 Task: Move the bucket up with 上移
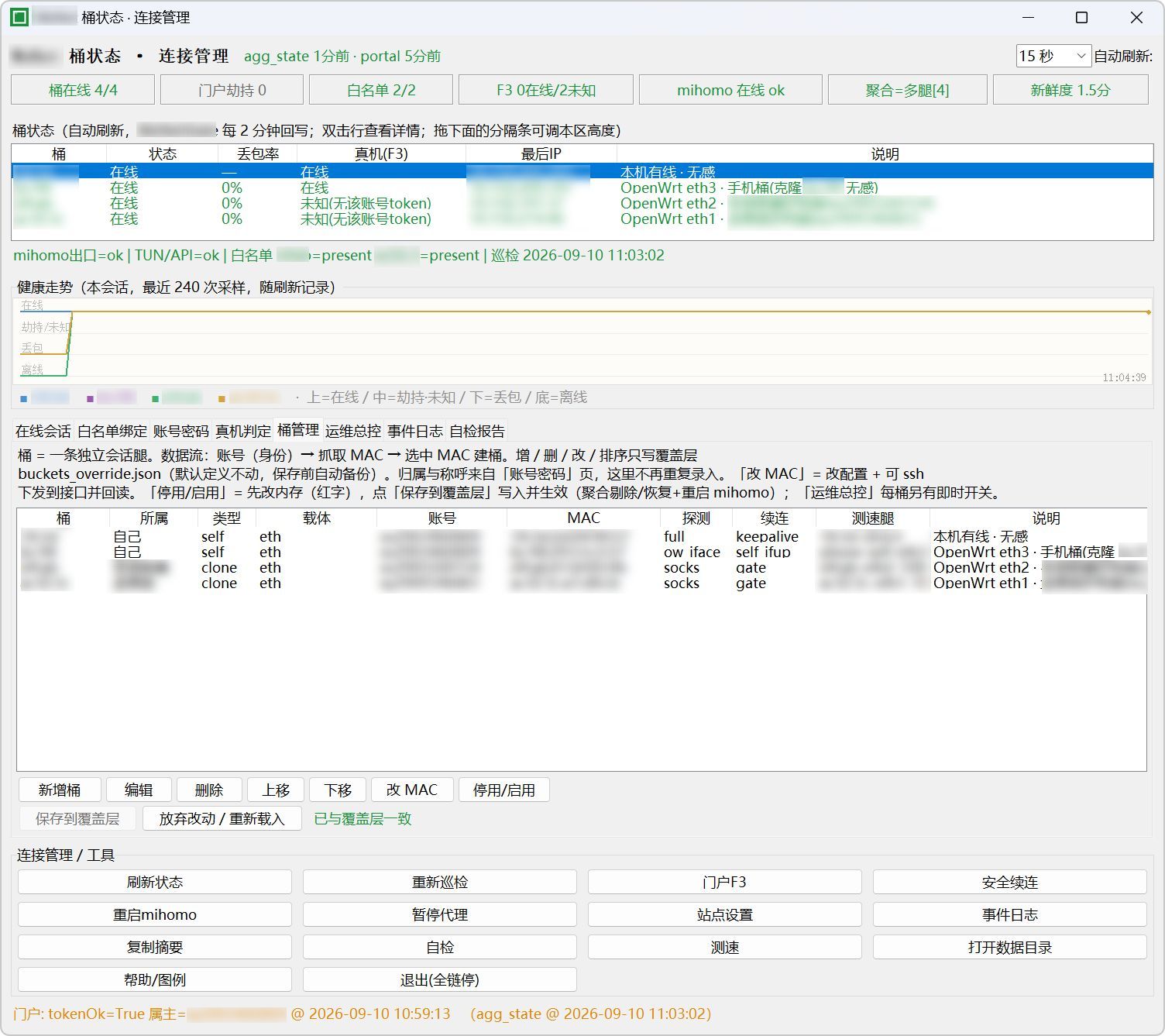coord(276,790)
